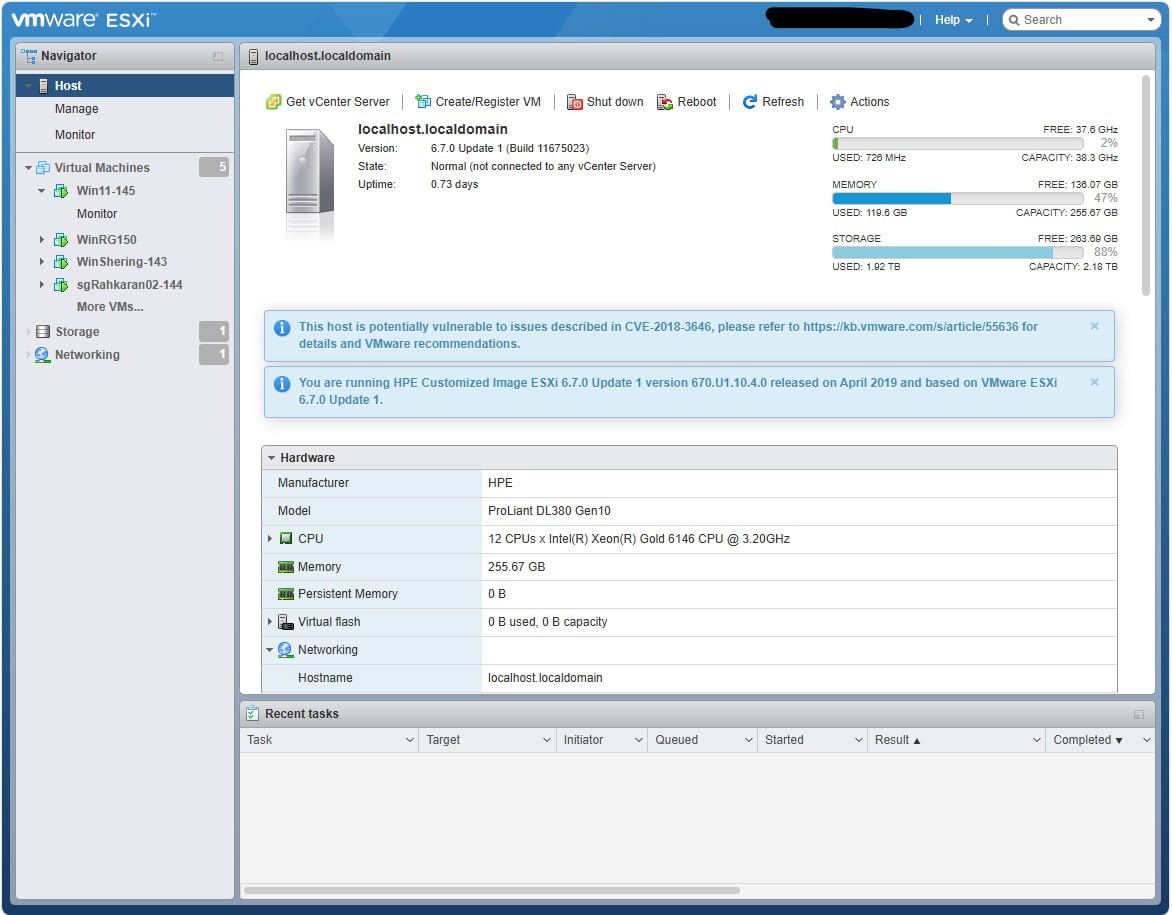The height and width of the screenshot is (915, 1172).
Task: Click the Storage icon in Navigator
Action: pos(43,331)
